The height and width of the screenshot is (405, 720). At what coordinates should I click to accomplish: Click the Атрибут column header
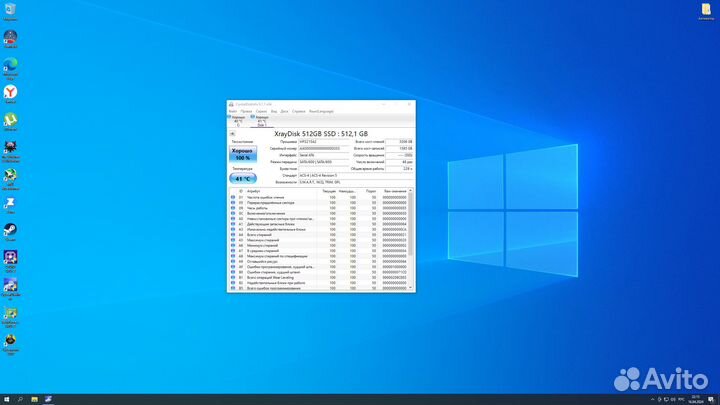coord(254,190)
